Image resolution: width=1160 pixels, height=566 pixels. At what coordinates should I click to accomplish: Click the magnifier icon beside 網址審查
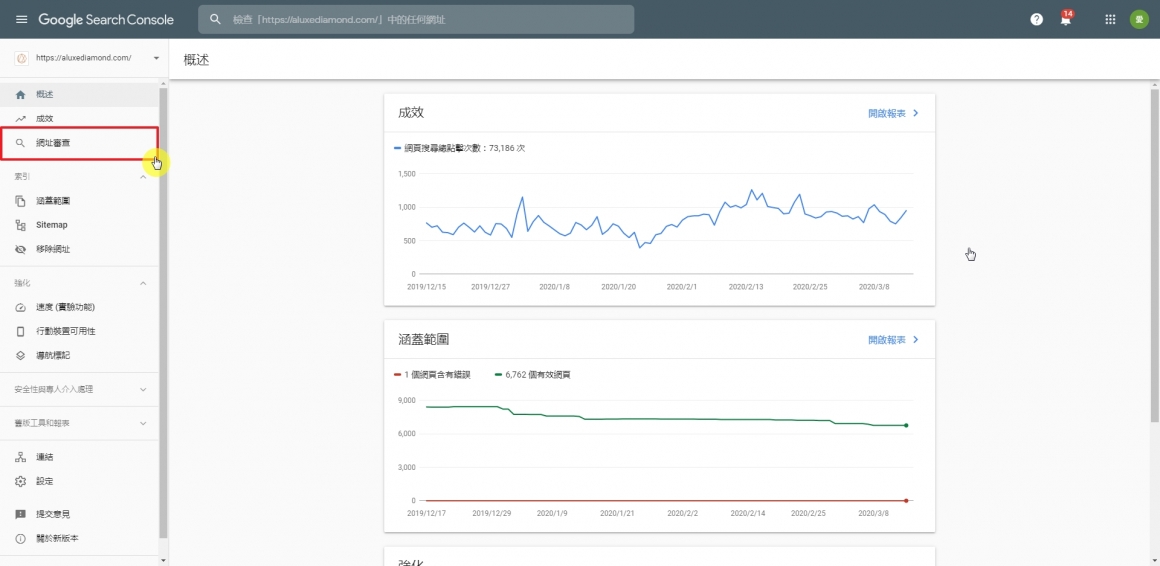click(21, 143)
